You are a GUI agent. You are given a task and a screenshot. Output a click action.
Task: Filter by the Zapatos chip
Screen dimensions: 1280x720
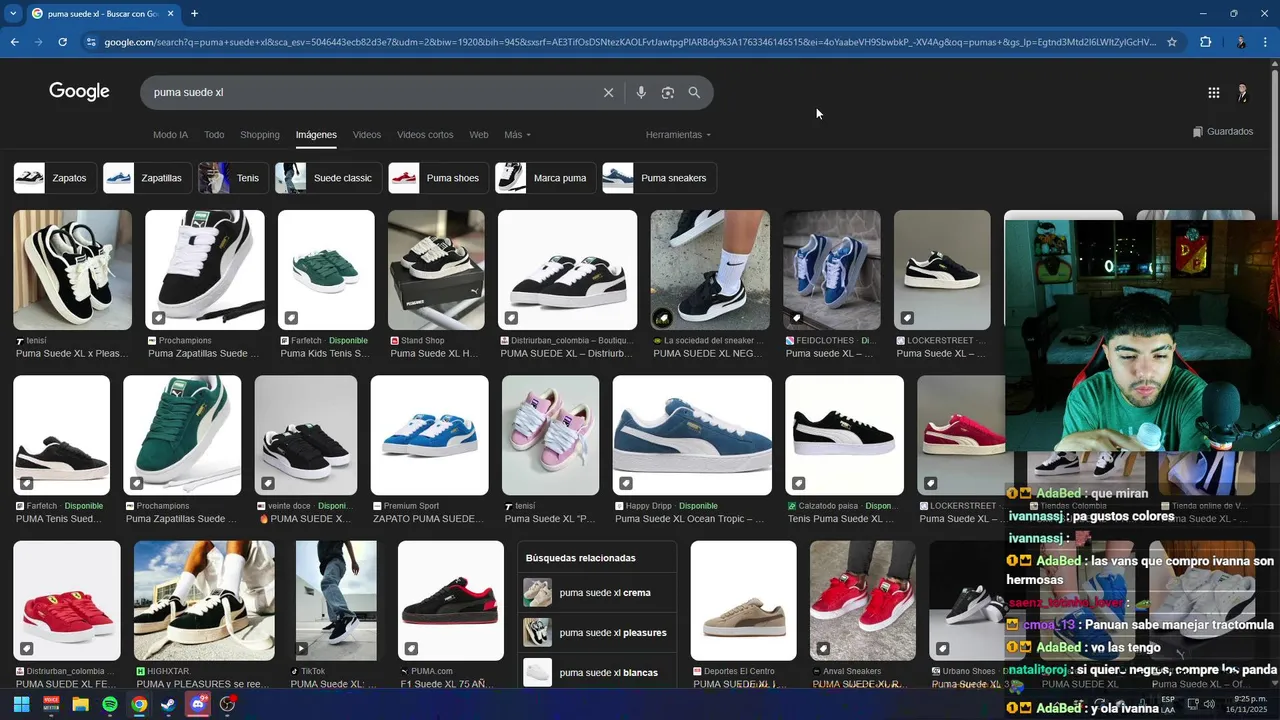point(55,178)
